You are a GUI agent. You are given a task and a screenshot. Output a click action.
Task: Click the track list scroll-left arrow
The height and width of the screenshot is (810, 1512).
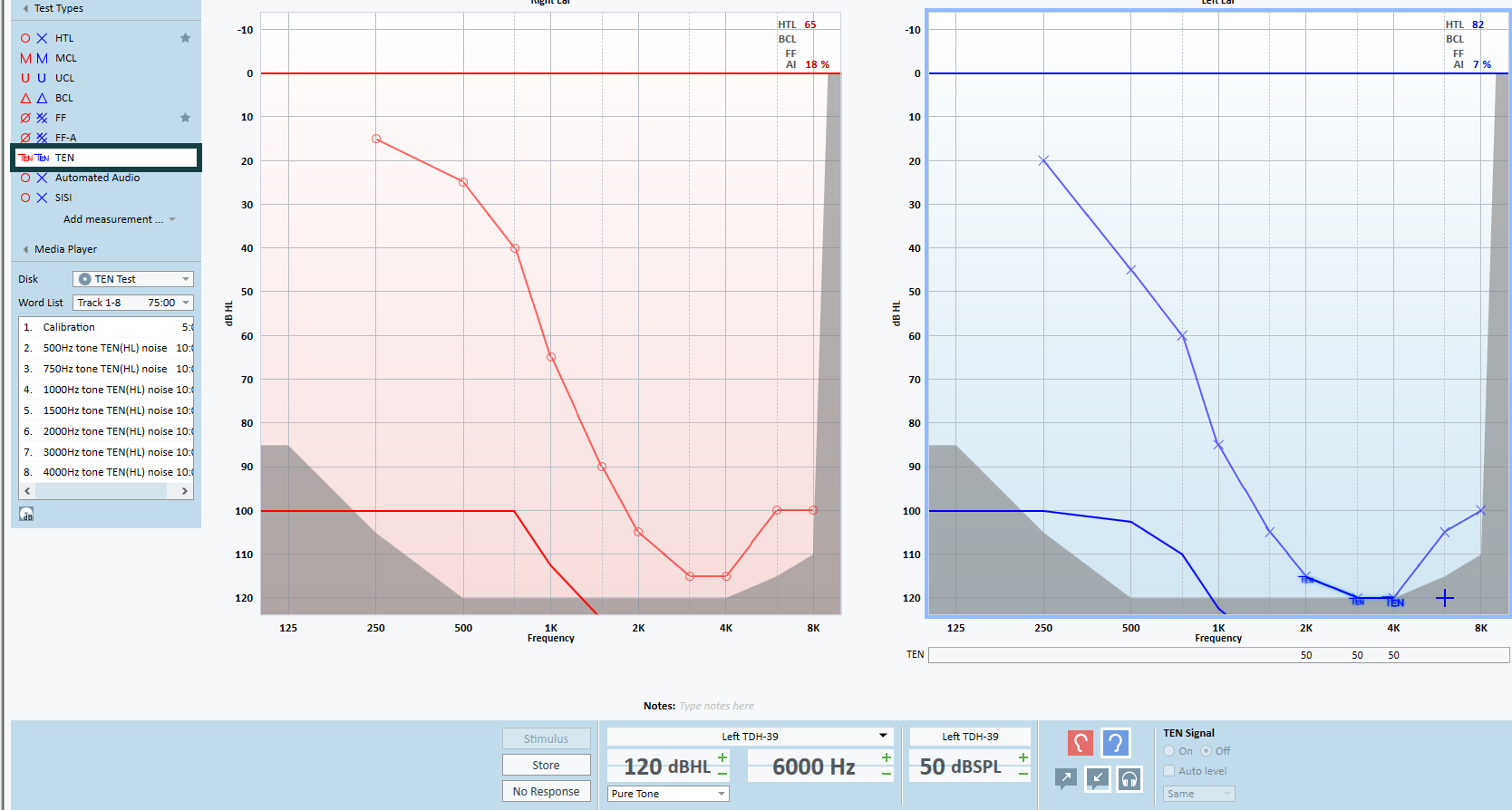[27, 491]
